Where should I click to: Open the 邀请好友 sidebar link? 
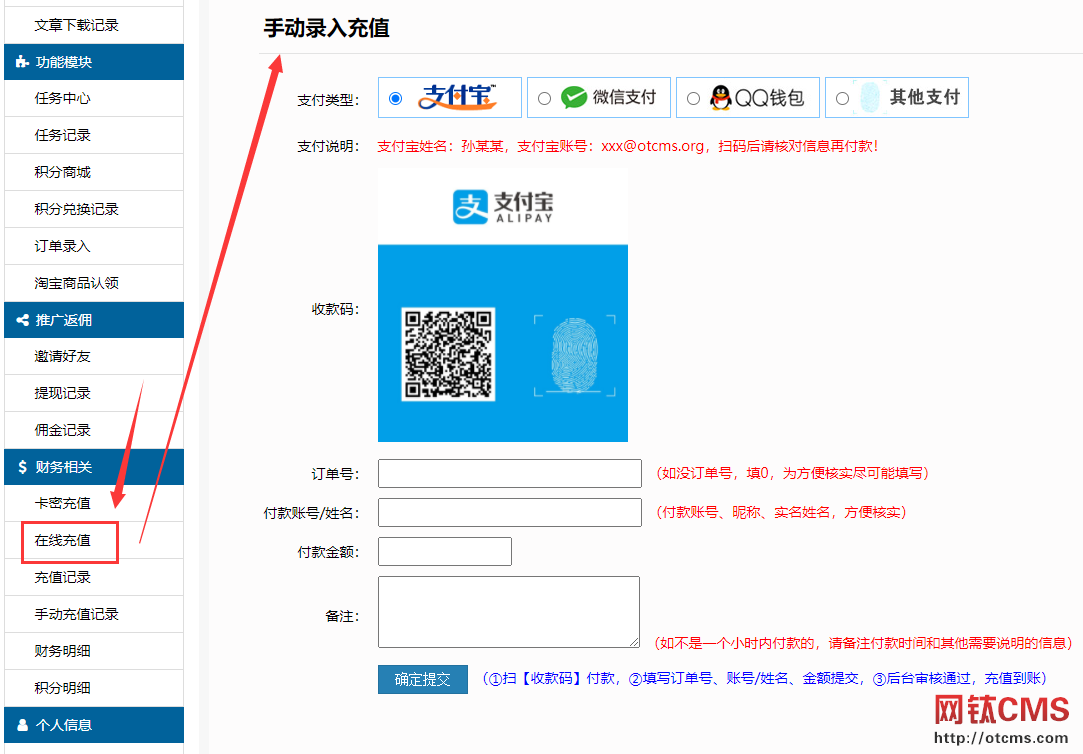click(63, 356)
